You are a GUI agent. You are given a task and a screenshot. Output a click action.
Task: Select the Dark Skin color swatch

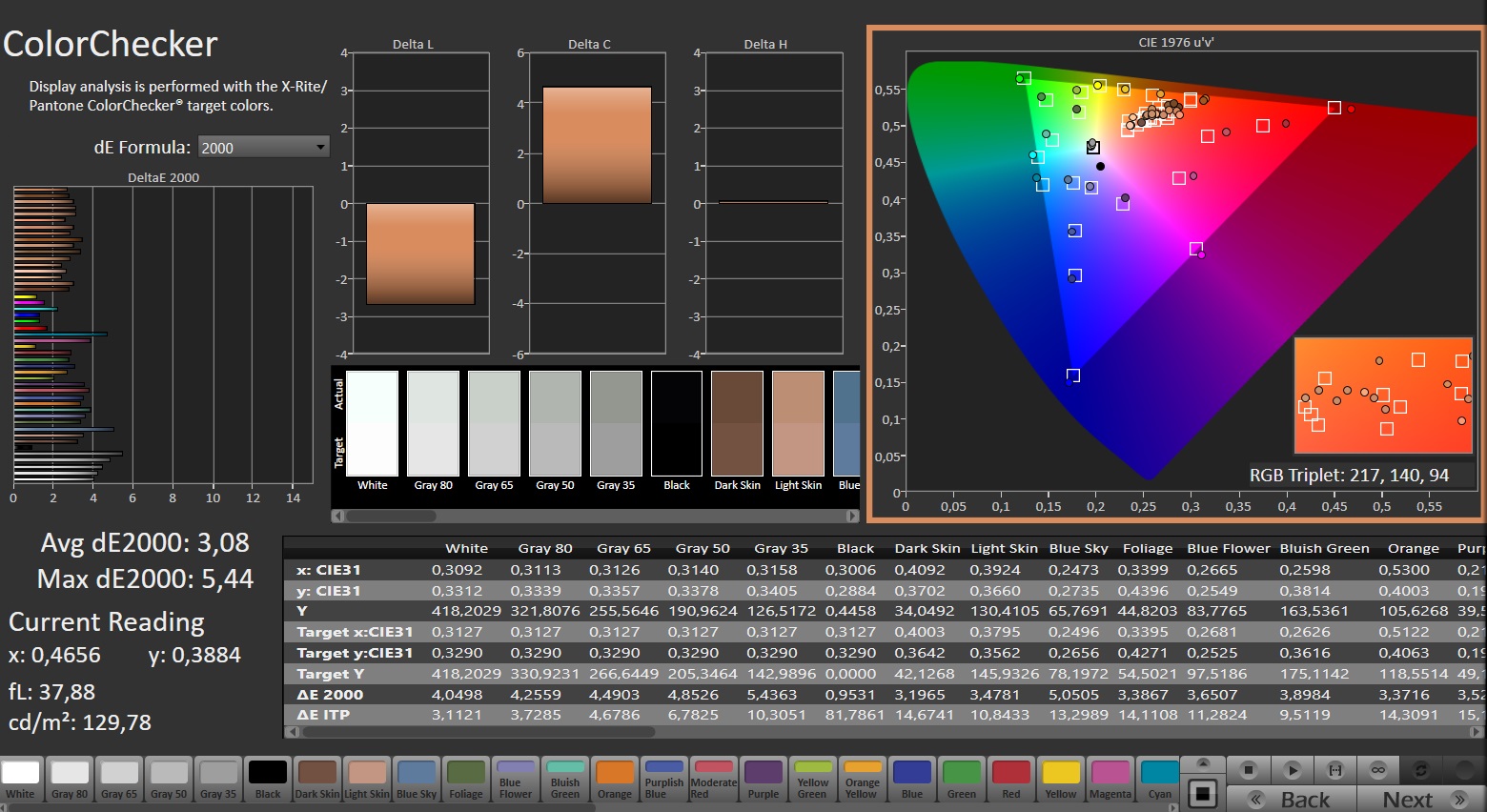(316, 780)
